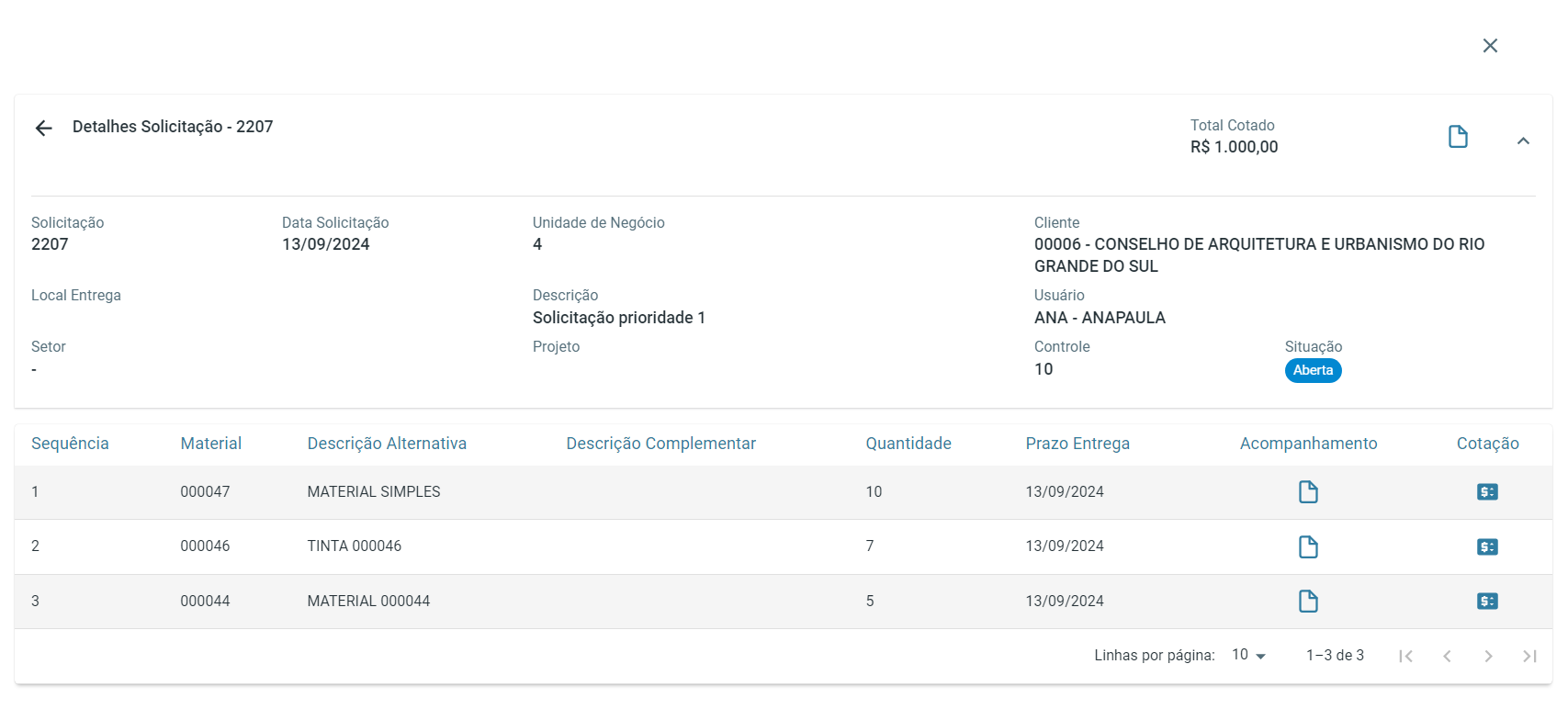Open the document icon next to Total Cotado

1458,137
